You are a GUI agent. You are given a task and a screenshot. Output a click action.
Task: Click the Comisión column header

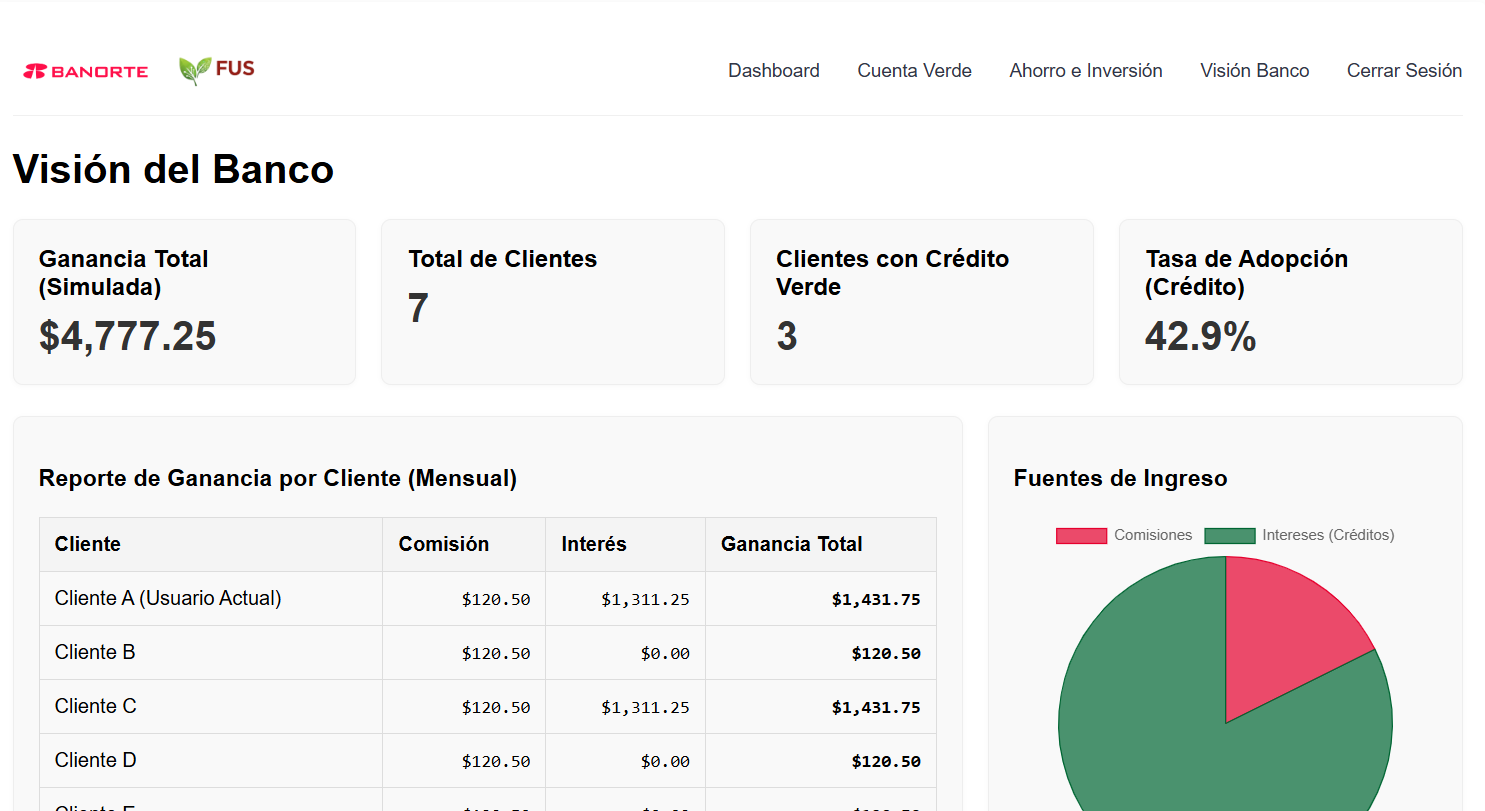(x=464, y=544)
